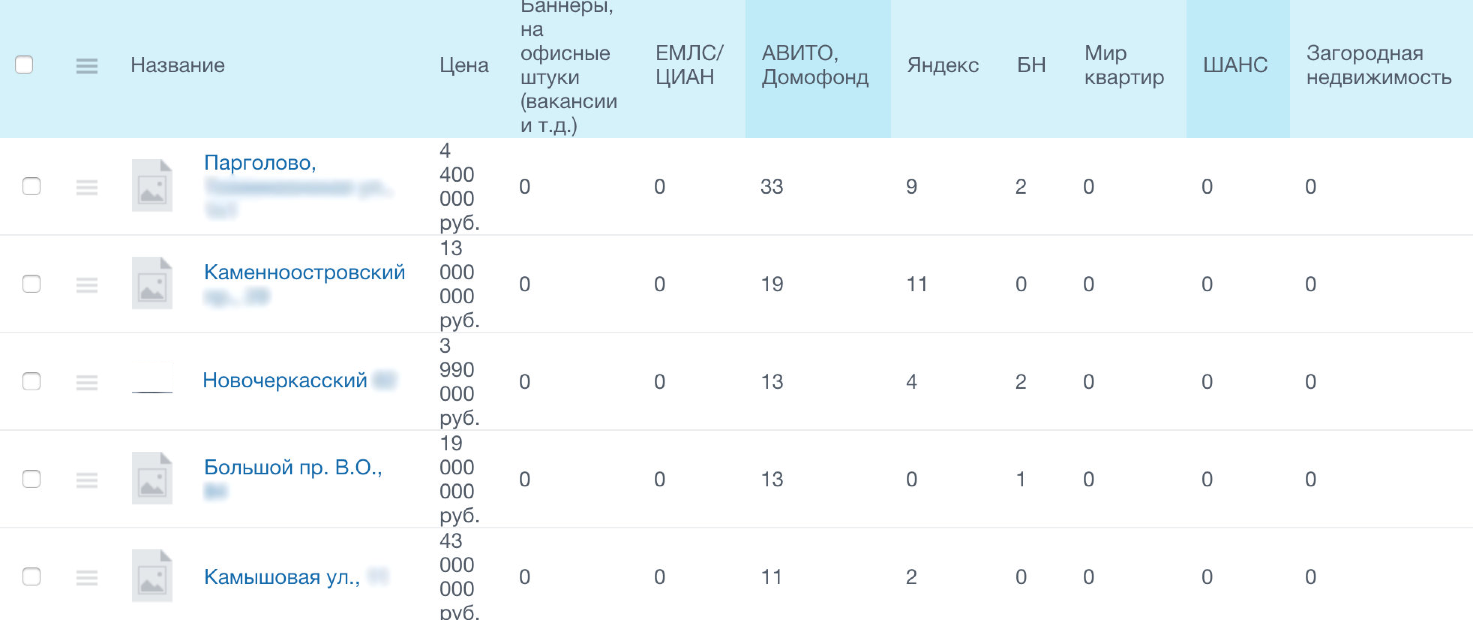Open image placeholder for Парголово listing
Screen dimensions: 1473x620
pyautogui.click(x=152, y=186)
